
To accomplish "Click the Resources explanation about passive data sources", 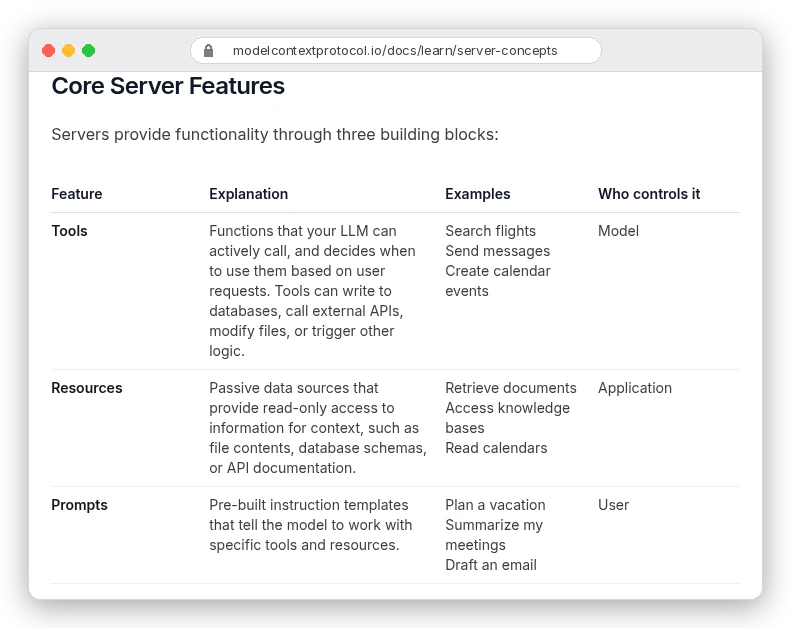I will click(318, 428).
